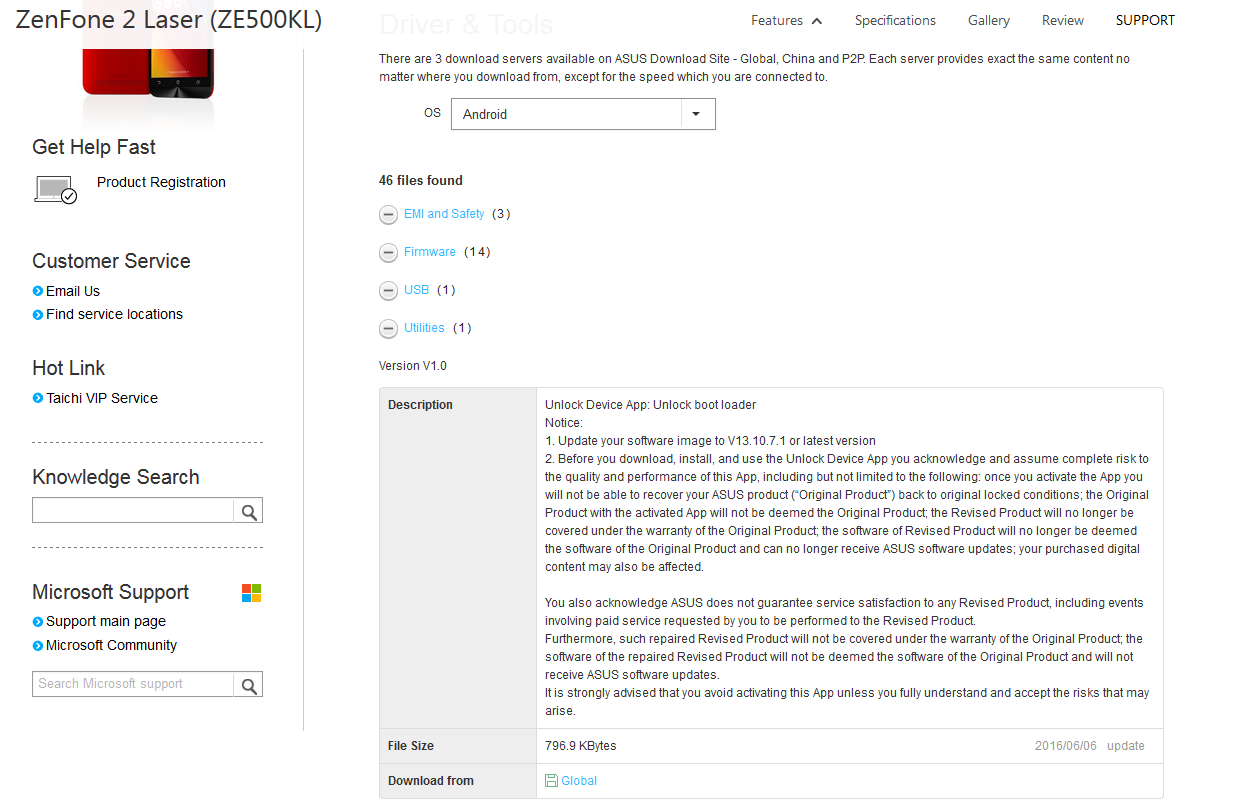This screenshot has height=808, width=1250.
Task: Click the Microsoft logo icon
Action: [252, 593]
